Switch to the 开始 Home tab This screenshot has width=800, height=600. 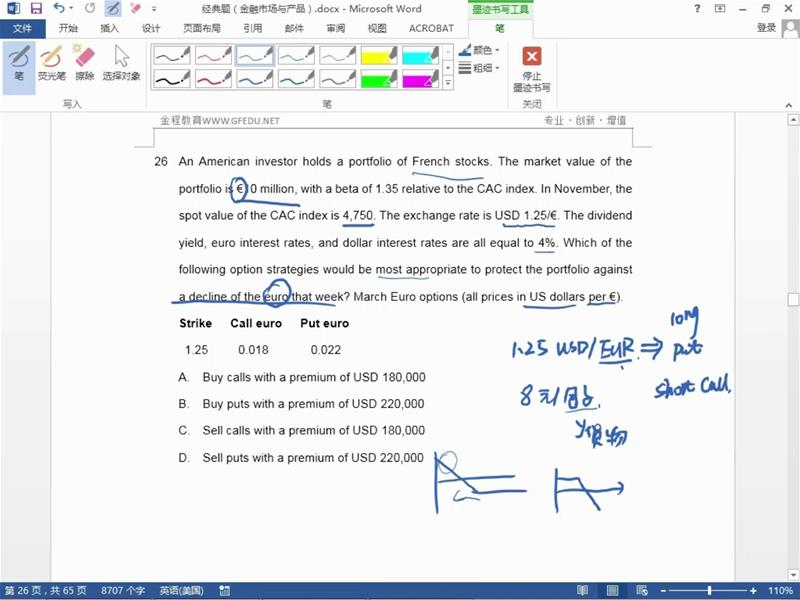coord(68,29)
